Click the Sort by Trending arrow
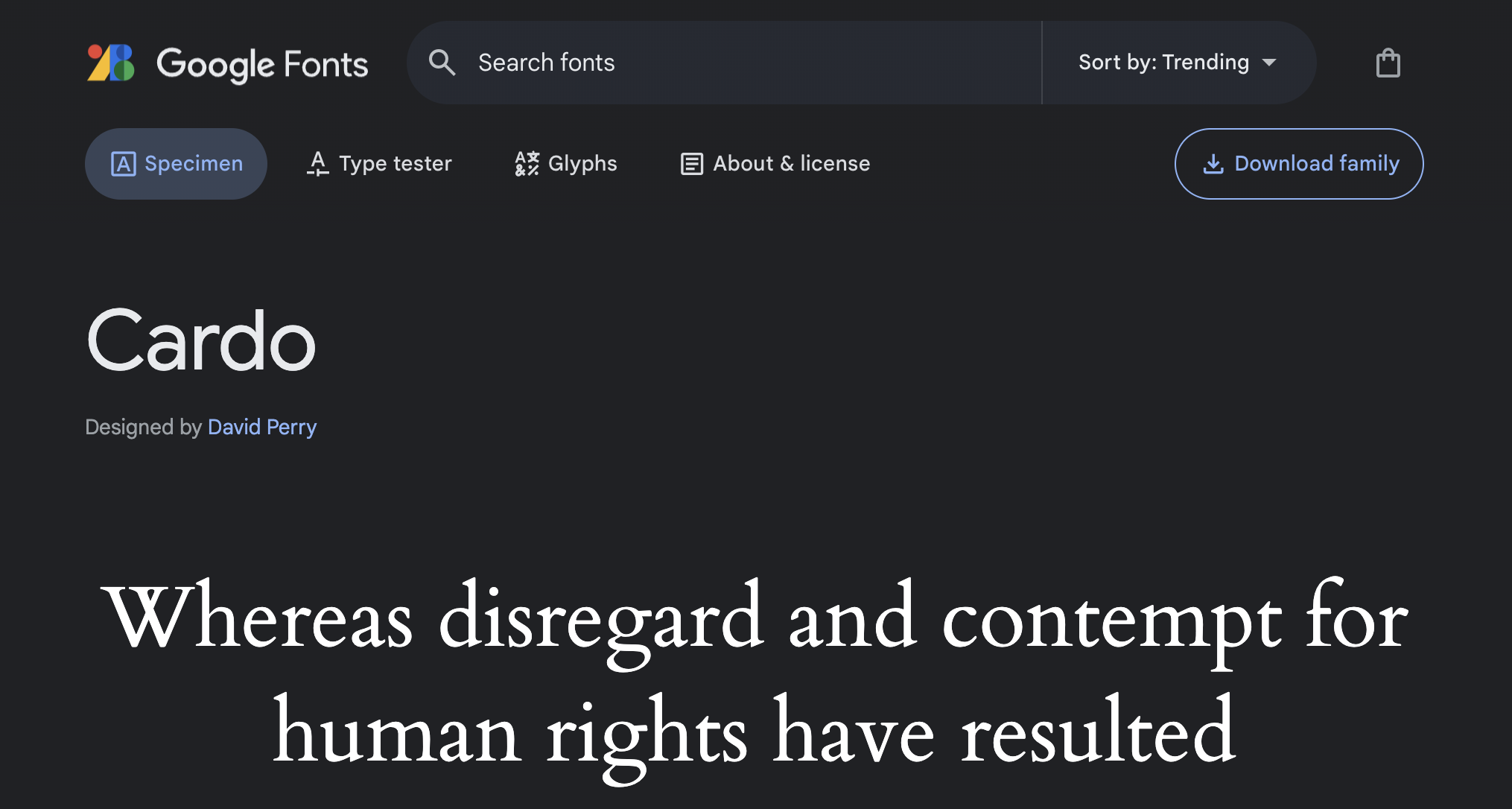 click(1270, 62)
